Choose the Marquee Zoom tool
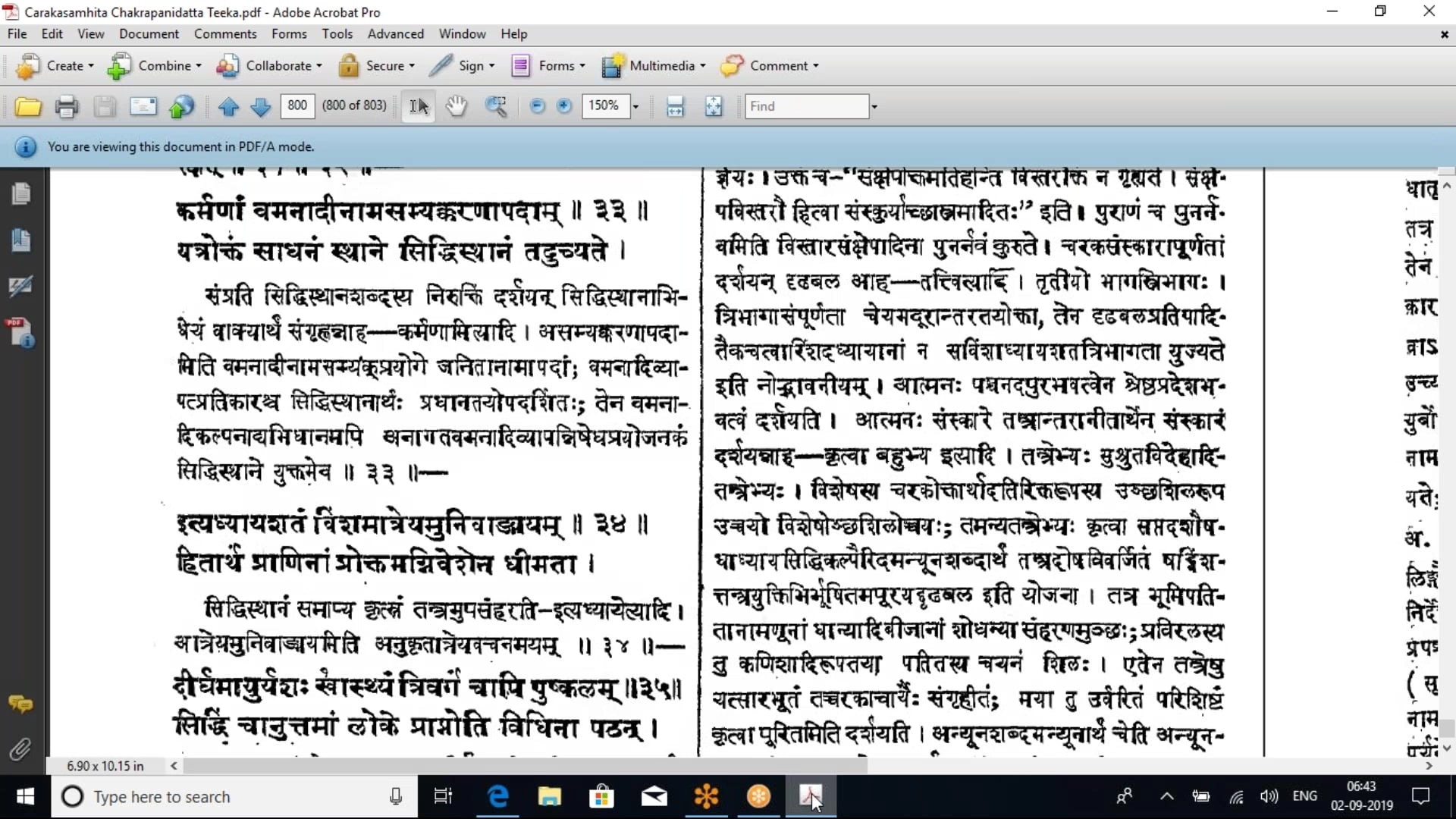This screenshot has height=819, width=1456. click(x=496, y=106)
